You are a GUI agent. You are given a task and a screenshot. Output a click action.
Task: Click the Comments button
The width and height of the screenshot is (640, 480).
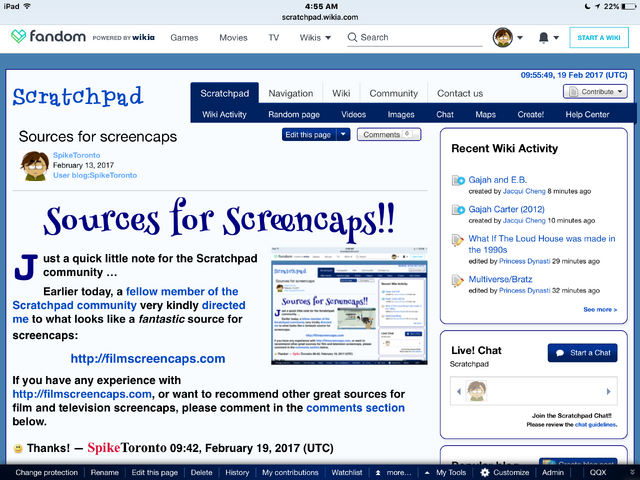[x=389, y=134]
